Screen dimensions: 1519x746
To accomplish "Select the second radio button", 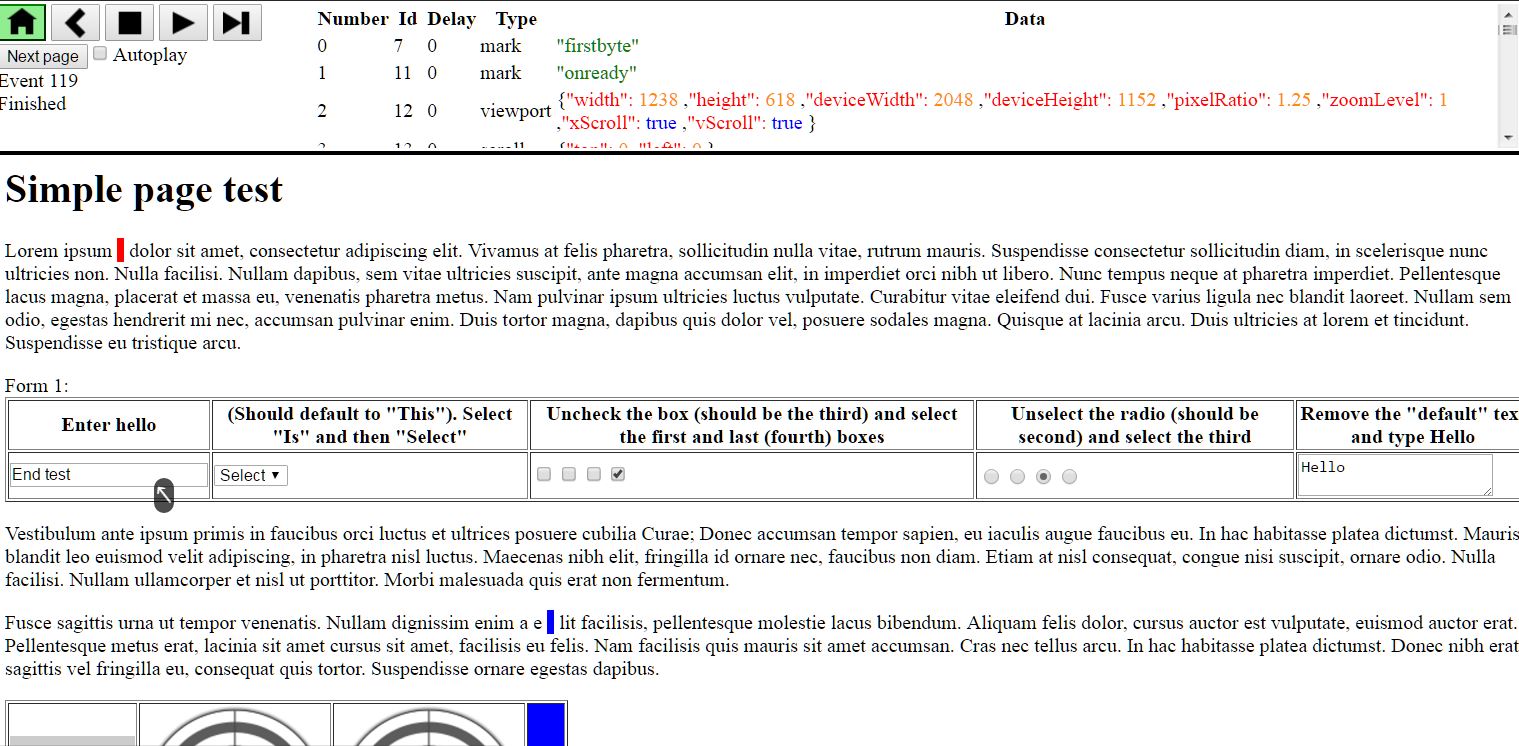I will point(1018,477).
